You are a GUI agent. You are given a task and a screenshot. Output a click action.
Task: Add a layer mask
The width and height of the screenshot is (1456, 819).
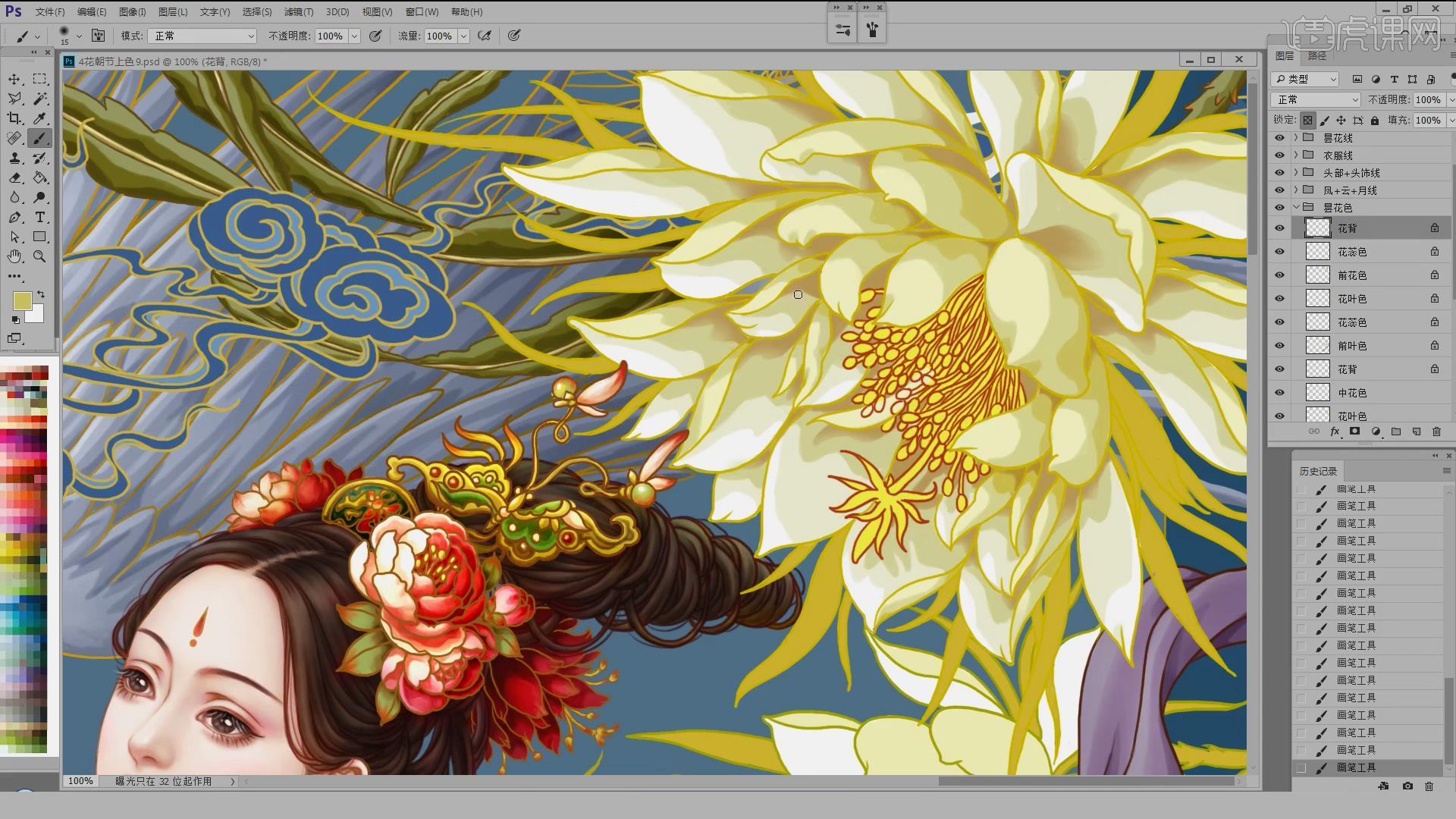coord(1355,431)
